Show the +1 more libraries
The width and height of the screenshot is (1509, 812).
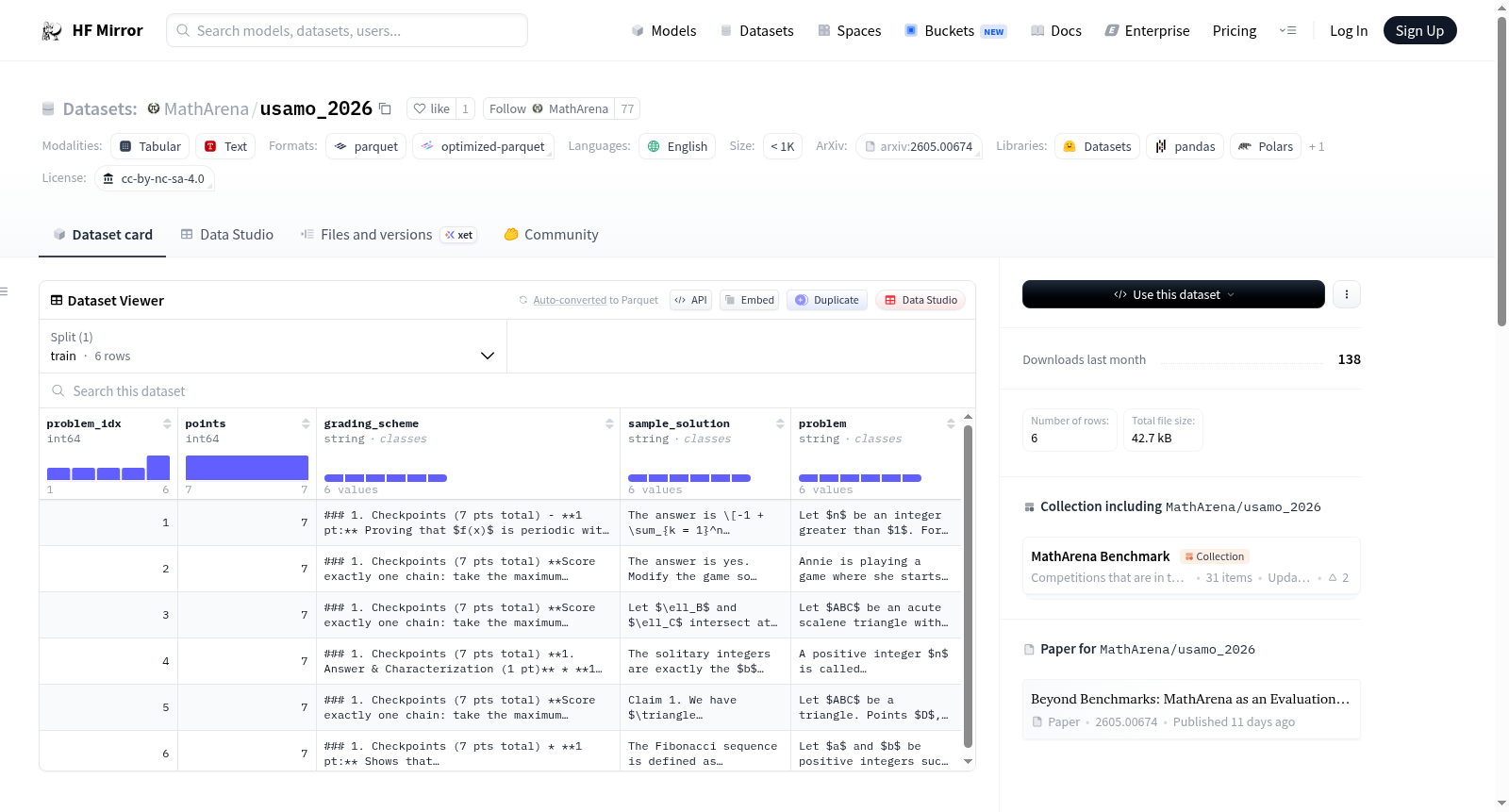click(1317, 146)
